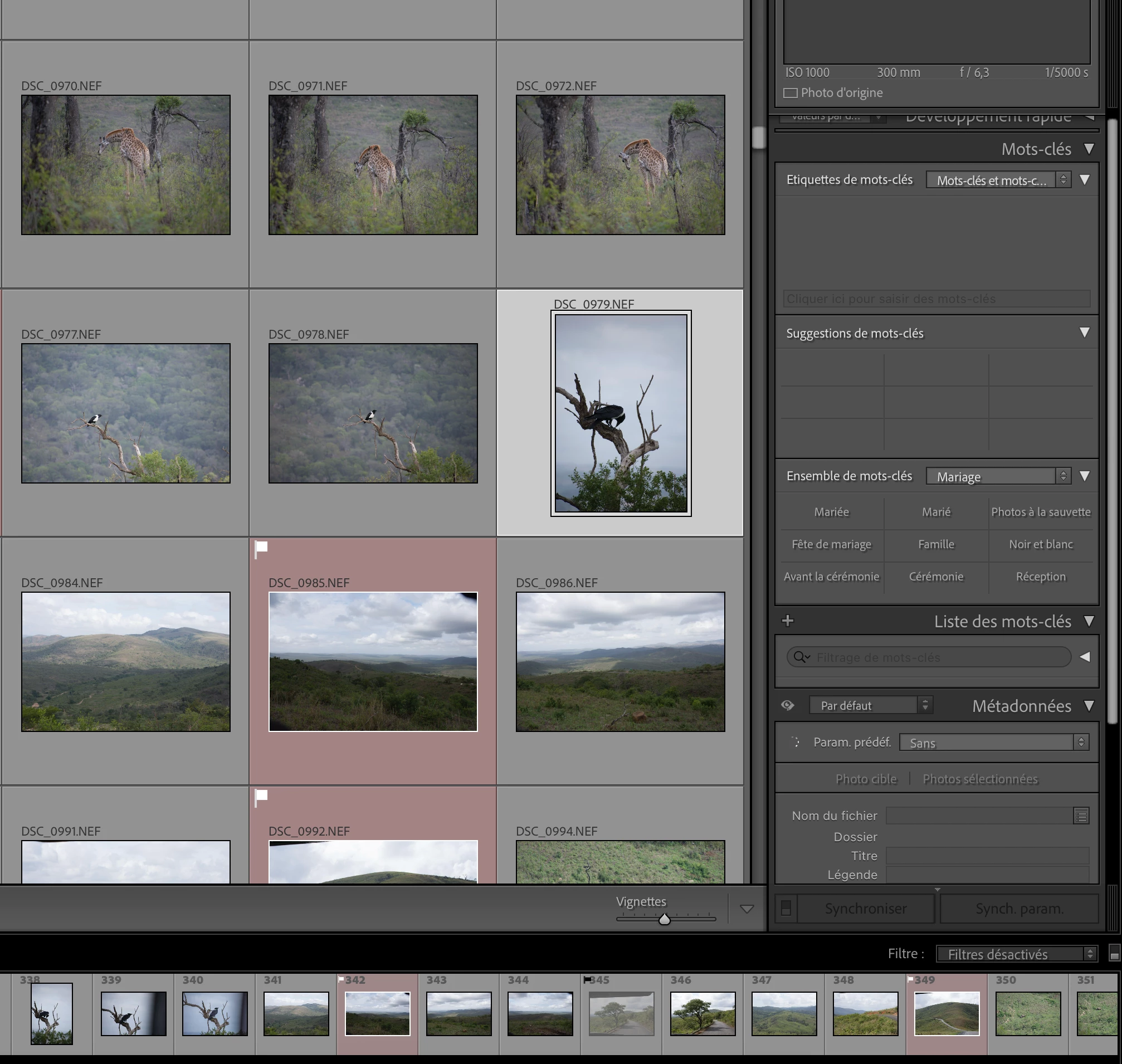Viewport: 1122px width, 1064px height.
Task: Click the magnifier icon in keyword filter
Action: [x=801, y=657]
